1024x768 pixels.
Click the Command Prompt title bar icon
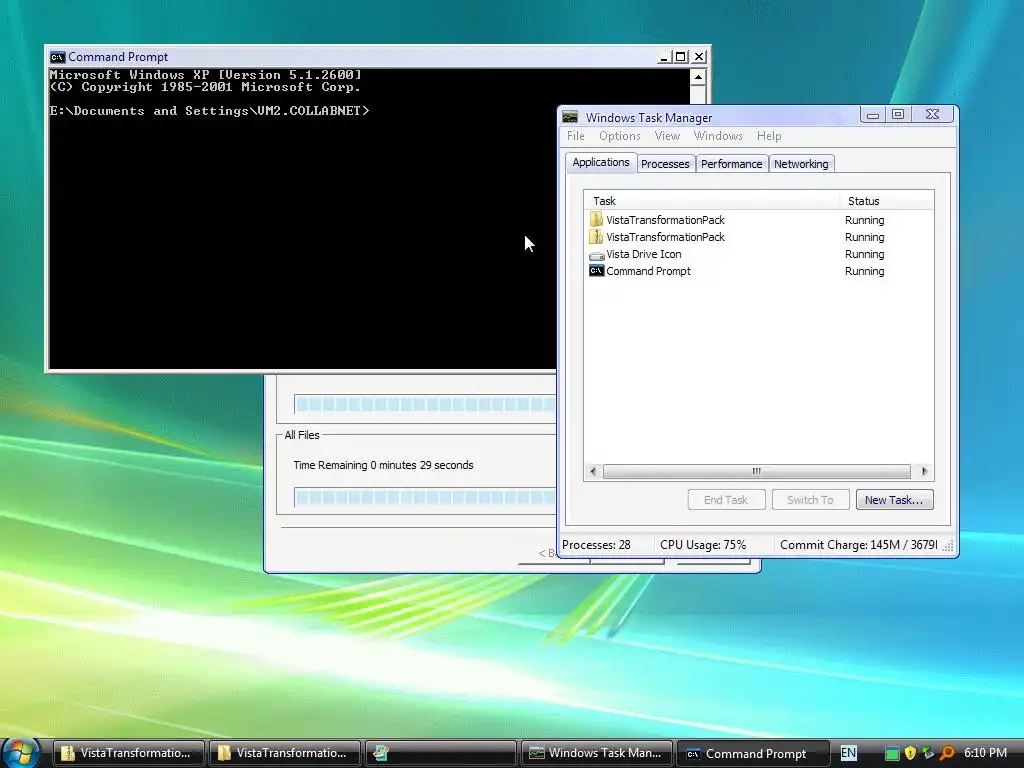coord(57,57)
